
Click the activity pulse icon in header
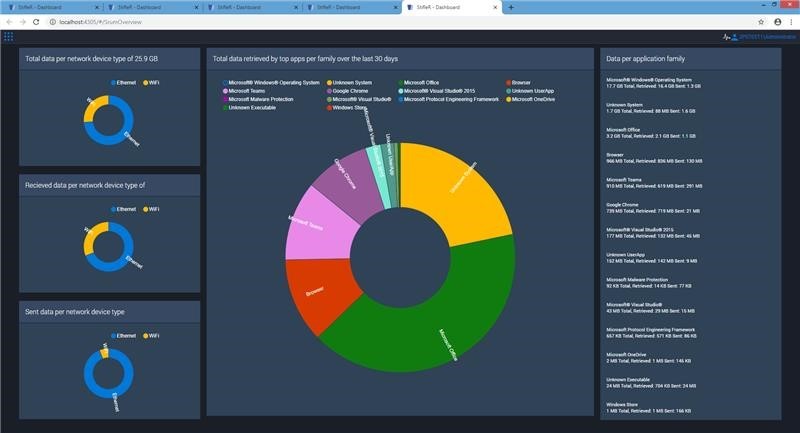point(727,37)
